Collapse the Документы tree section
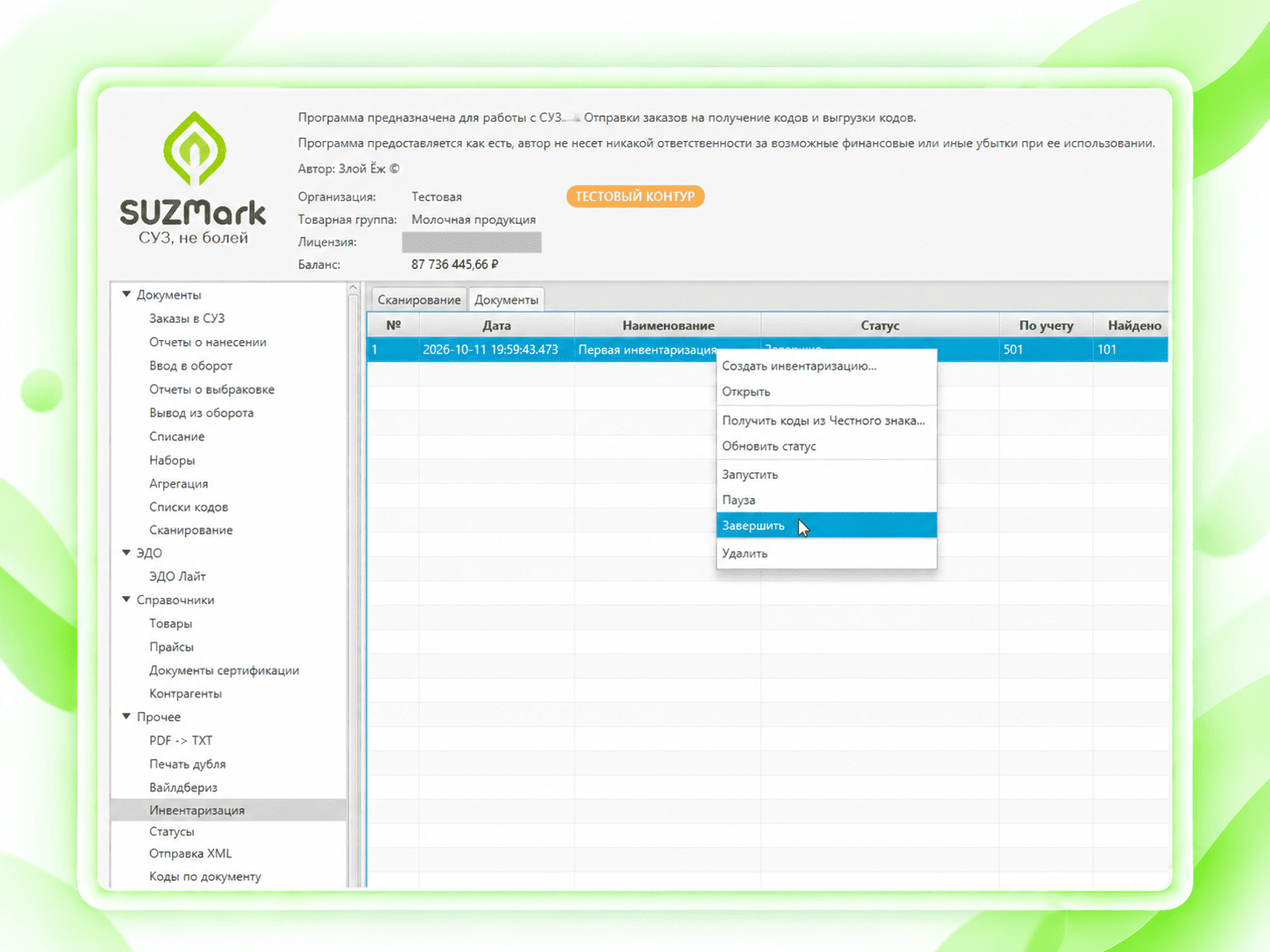This screenshot has width=1270, height=952. click(x=126, y=295)
